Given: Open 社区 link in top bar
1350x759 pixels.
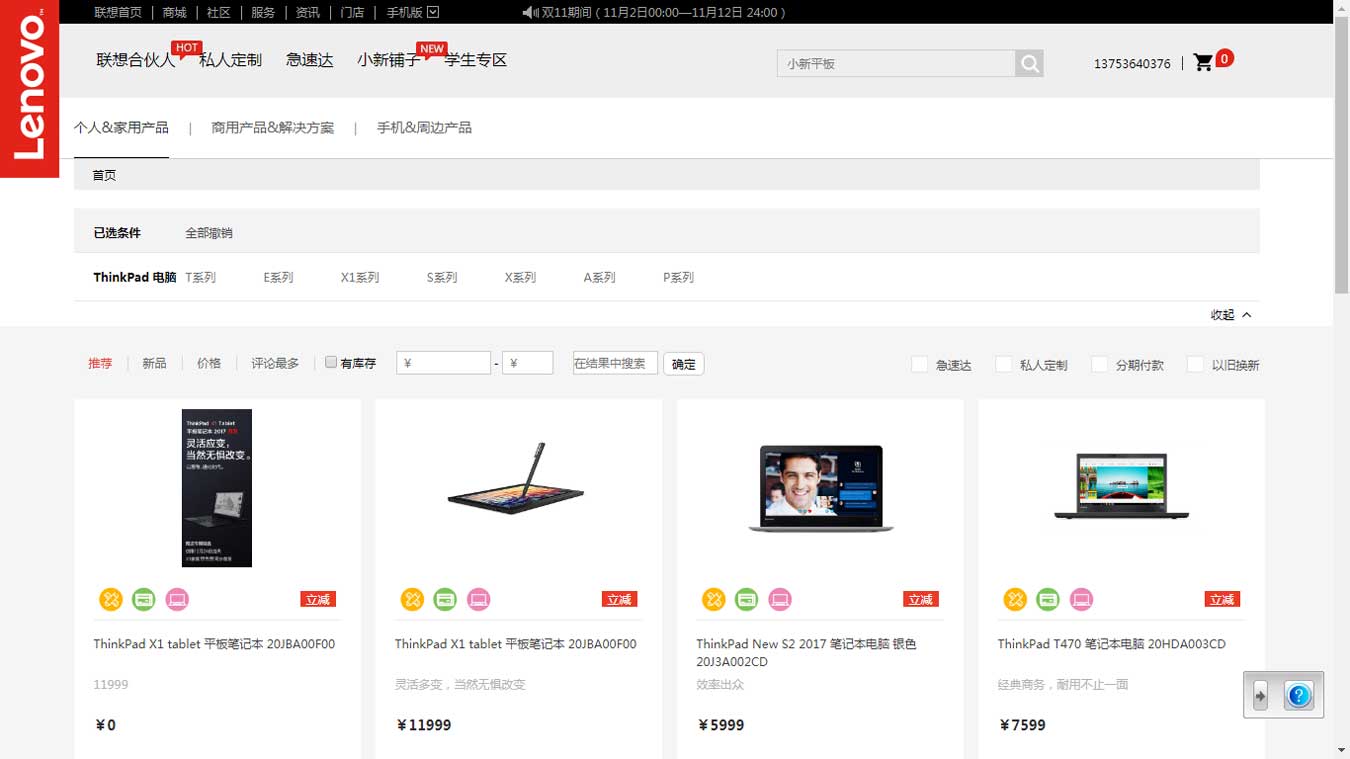Looking at the screenshot, I should tap(219, 12).
